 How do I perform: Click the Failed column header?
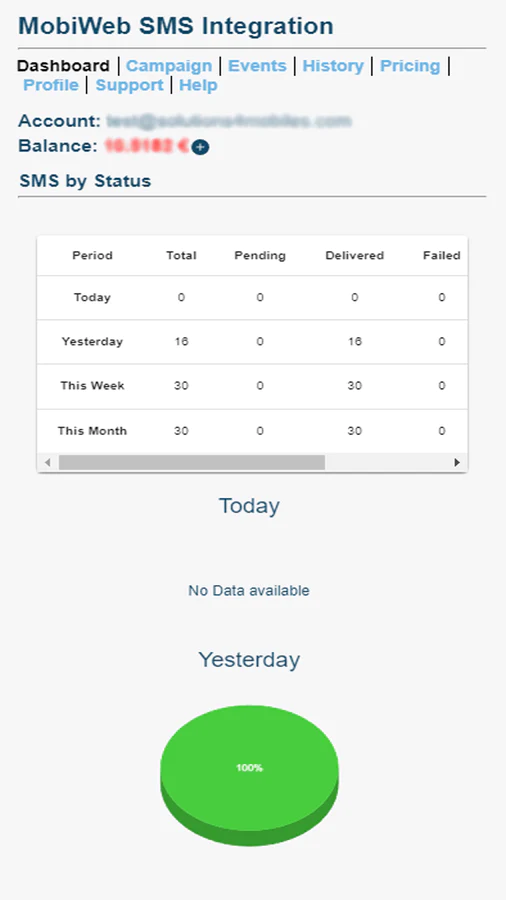[442, 255]
